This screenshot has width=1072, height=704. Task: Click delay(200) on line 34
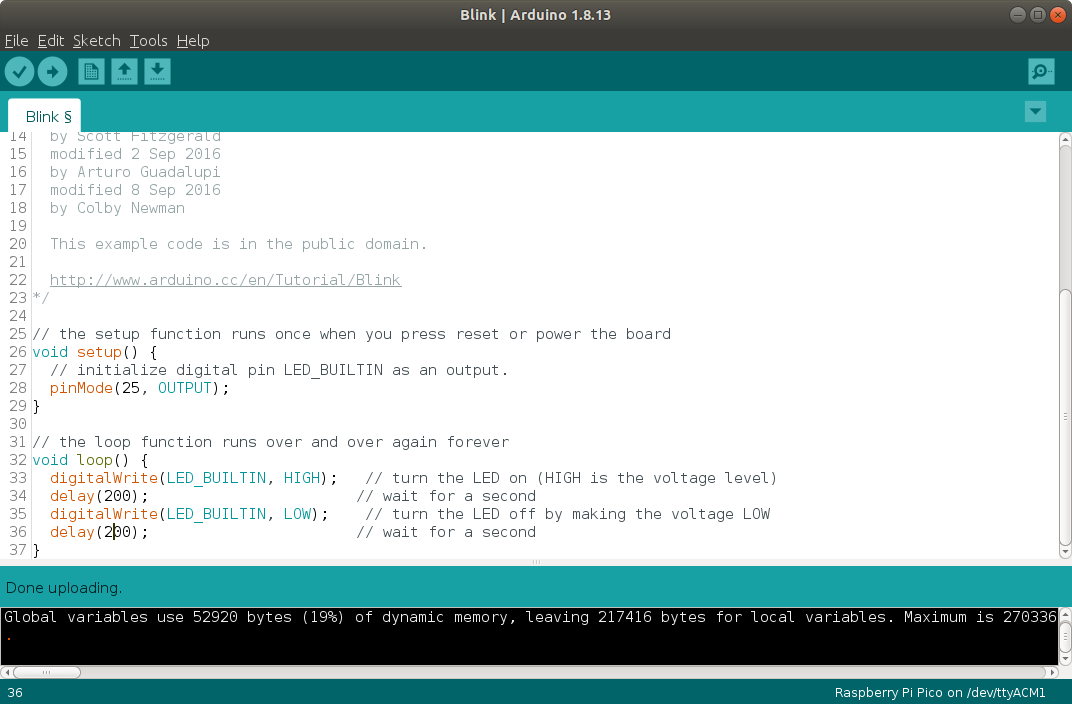(98, 496)
